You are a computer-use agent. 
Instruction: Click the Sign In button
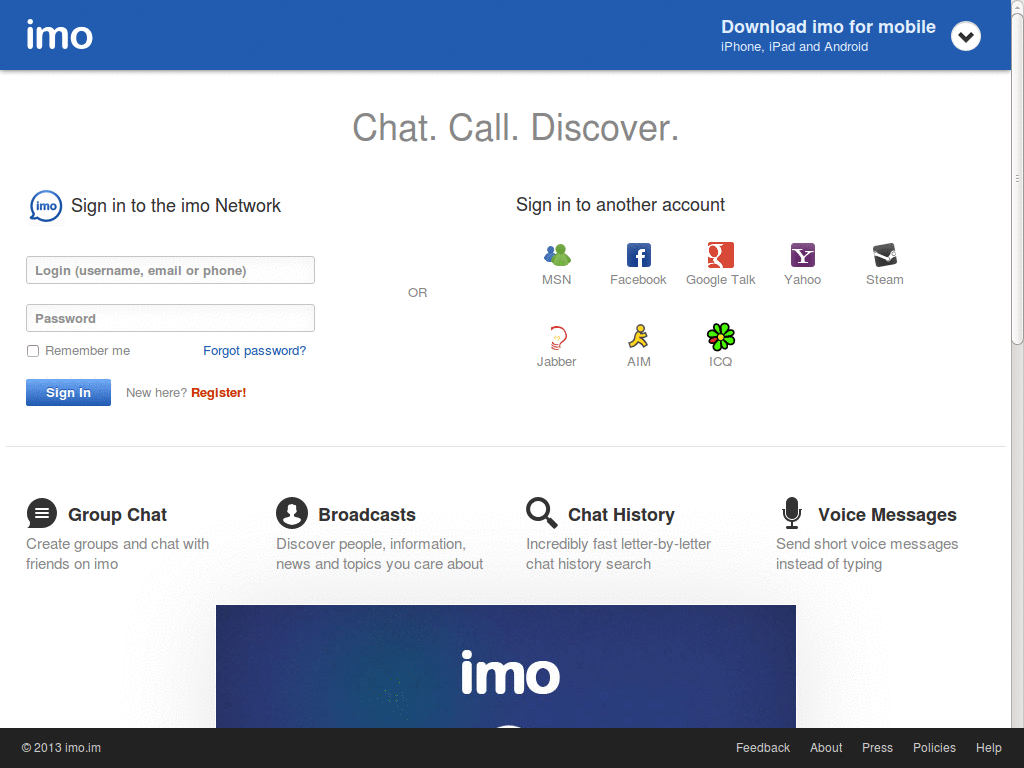[x=69, y=392]
